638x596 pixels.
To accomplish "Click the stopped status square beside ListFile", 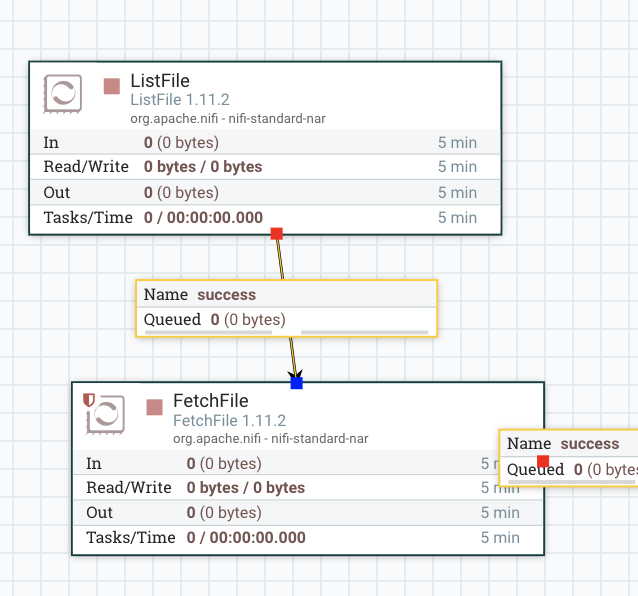I will pyautogui.click(x=112, y=87).
